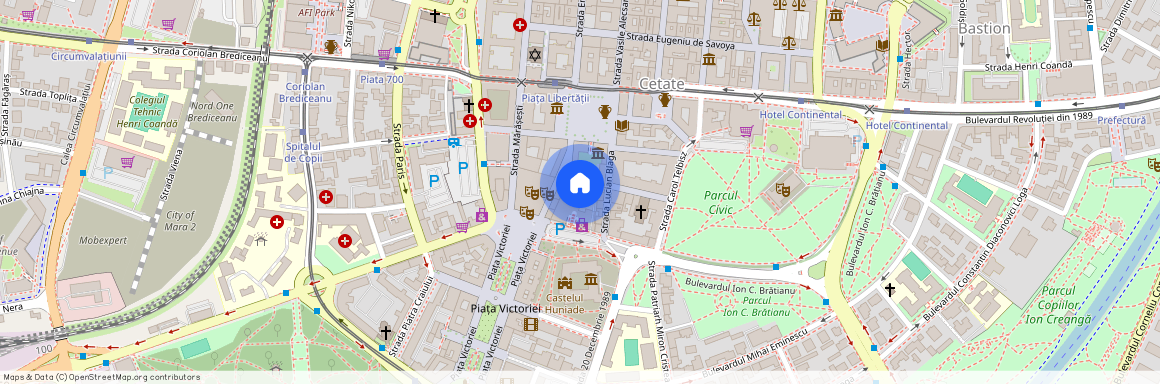The width and height of the screenshot is (1160, 384).
Task: Click the Piața Libertății tram stop label
Action: [x=555, y=98]
